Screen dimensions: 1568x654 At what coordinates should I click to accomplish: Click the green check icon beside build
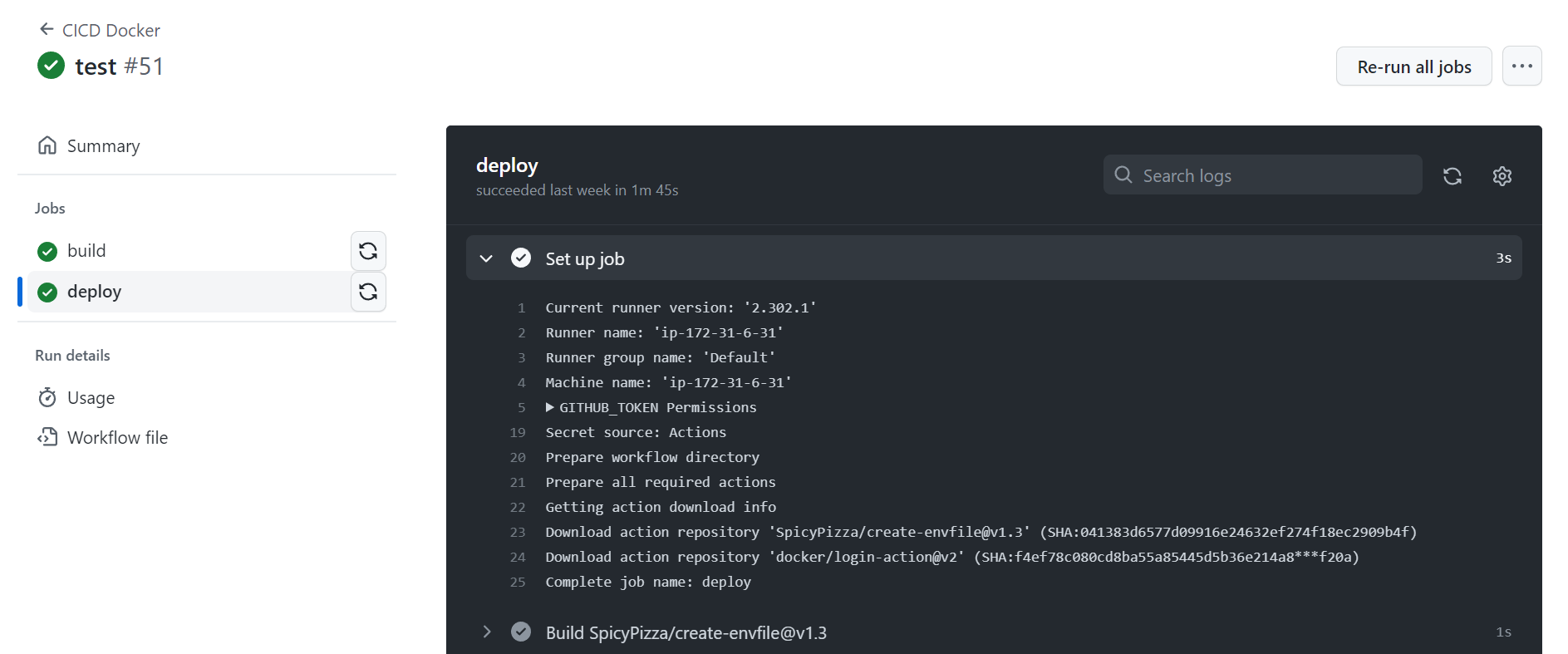click(x=47, y=251)
